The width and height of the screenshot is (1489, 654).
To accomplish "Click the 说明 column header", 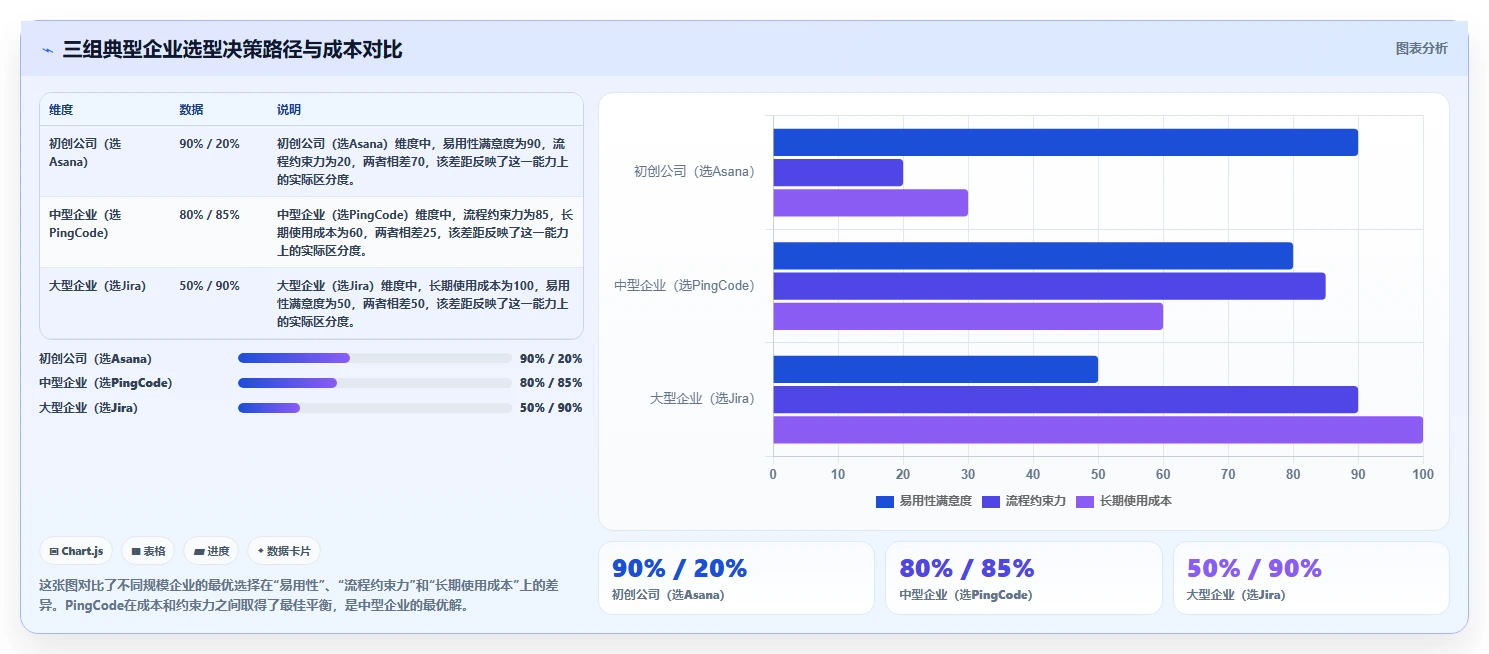I will coord(289,110).
